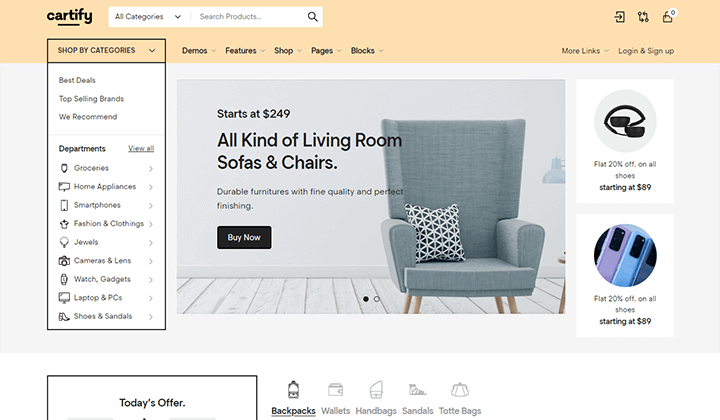Open the We Recommend link
Viewport: 720px width, 420px height.
coord(88,117)
